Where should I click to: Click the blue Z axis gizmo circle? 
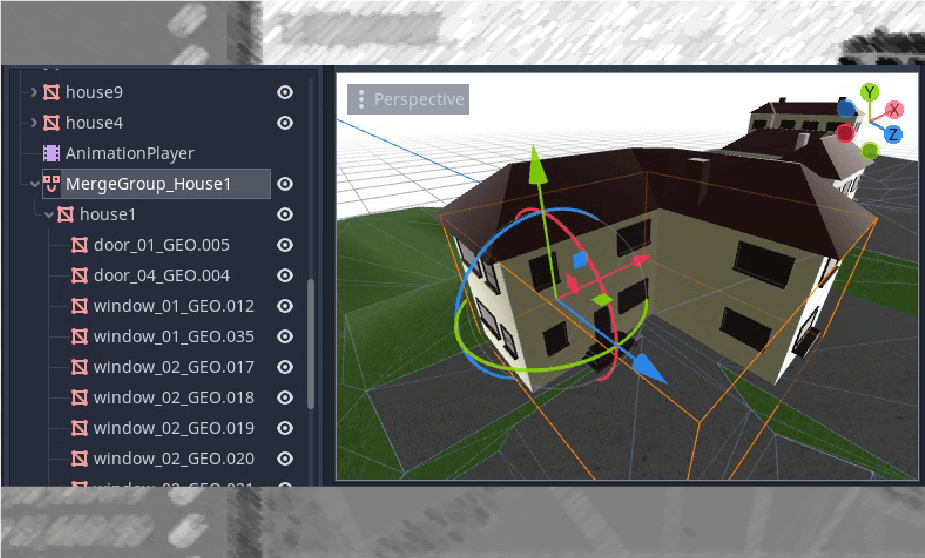893,134
